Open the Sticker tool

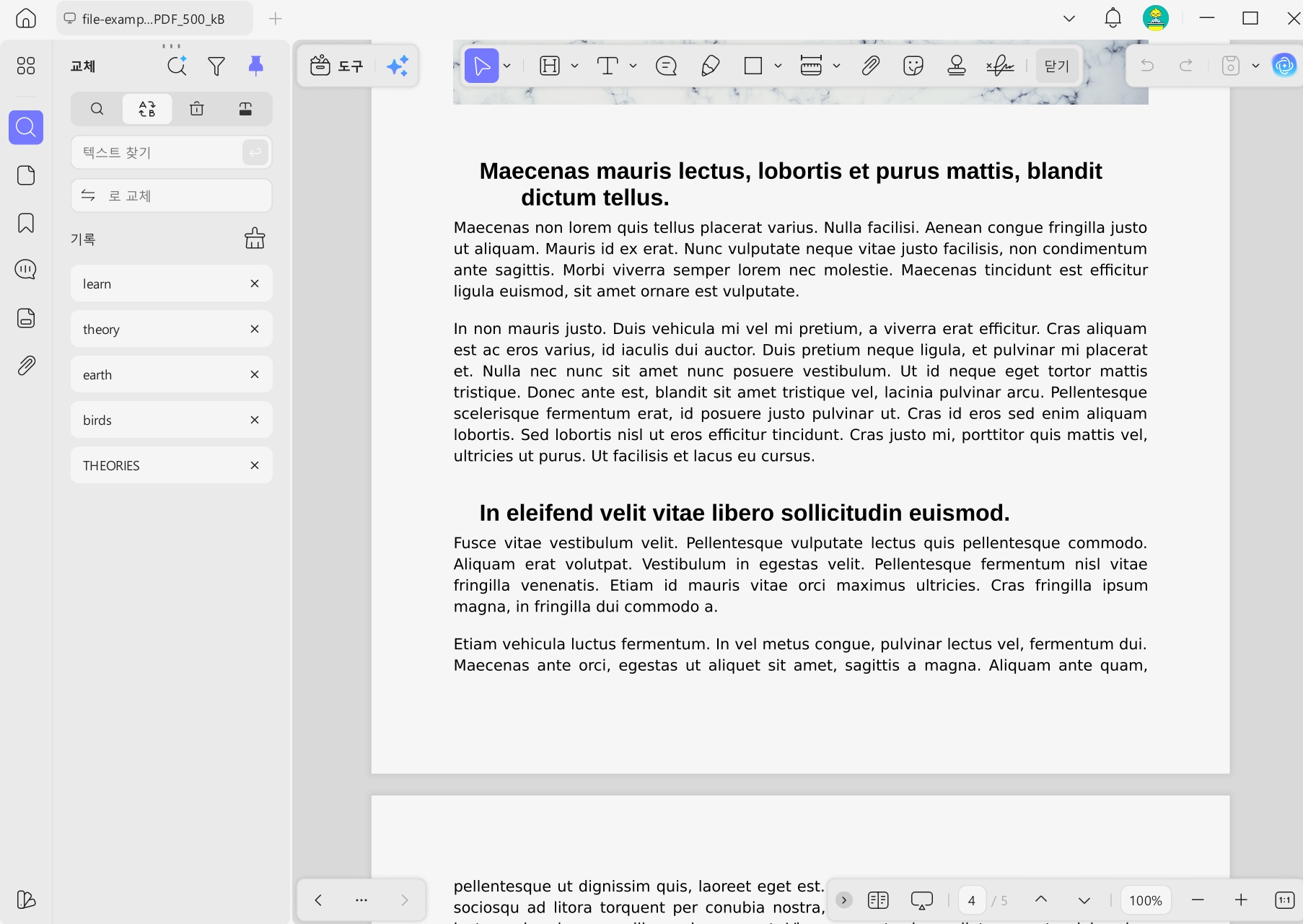coord(913,66)
